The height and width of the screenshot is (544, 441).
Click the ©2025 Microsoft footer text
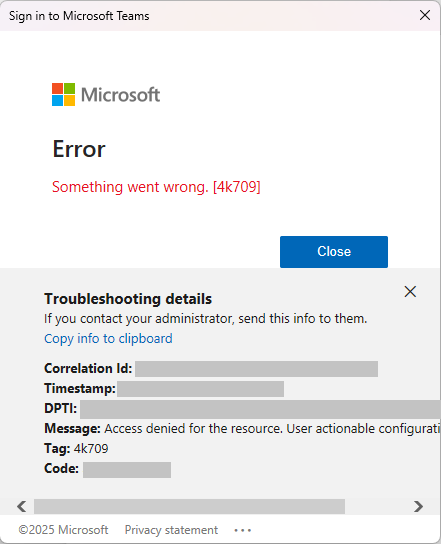63,530
